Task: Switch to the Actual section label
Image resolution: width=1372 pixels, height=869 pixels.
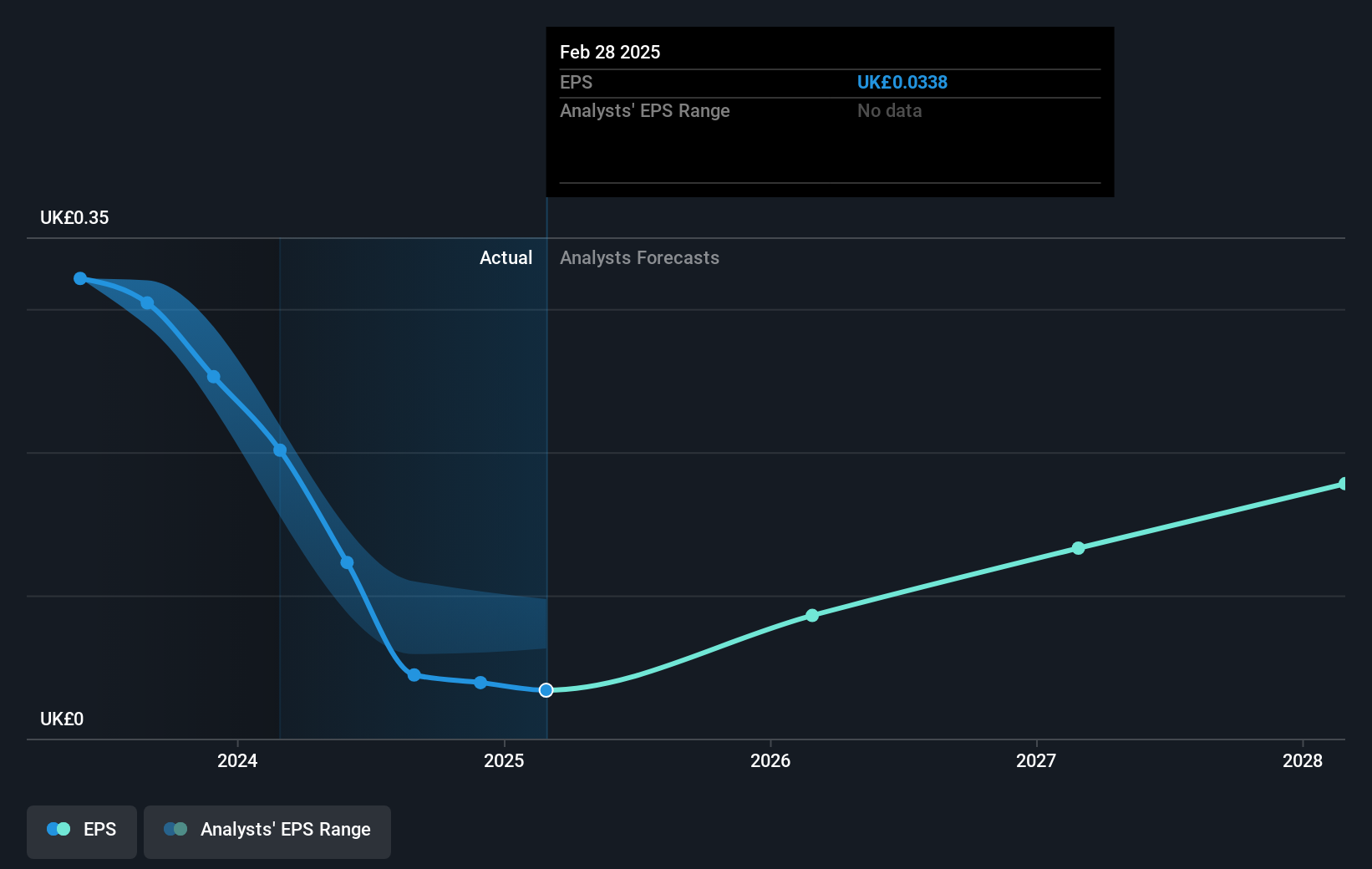Action: pyautogui.click(x=506, y=257)
